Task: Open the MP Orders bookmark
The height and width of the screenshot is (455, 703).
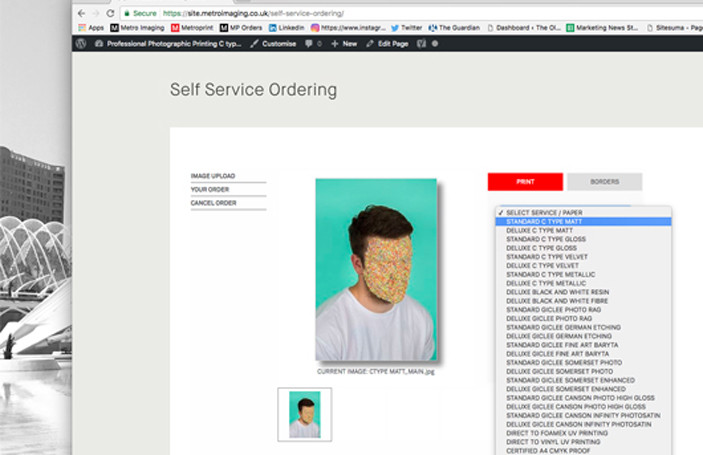Action: point(241,28)
